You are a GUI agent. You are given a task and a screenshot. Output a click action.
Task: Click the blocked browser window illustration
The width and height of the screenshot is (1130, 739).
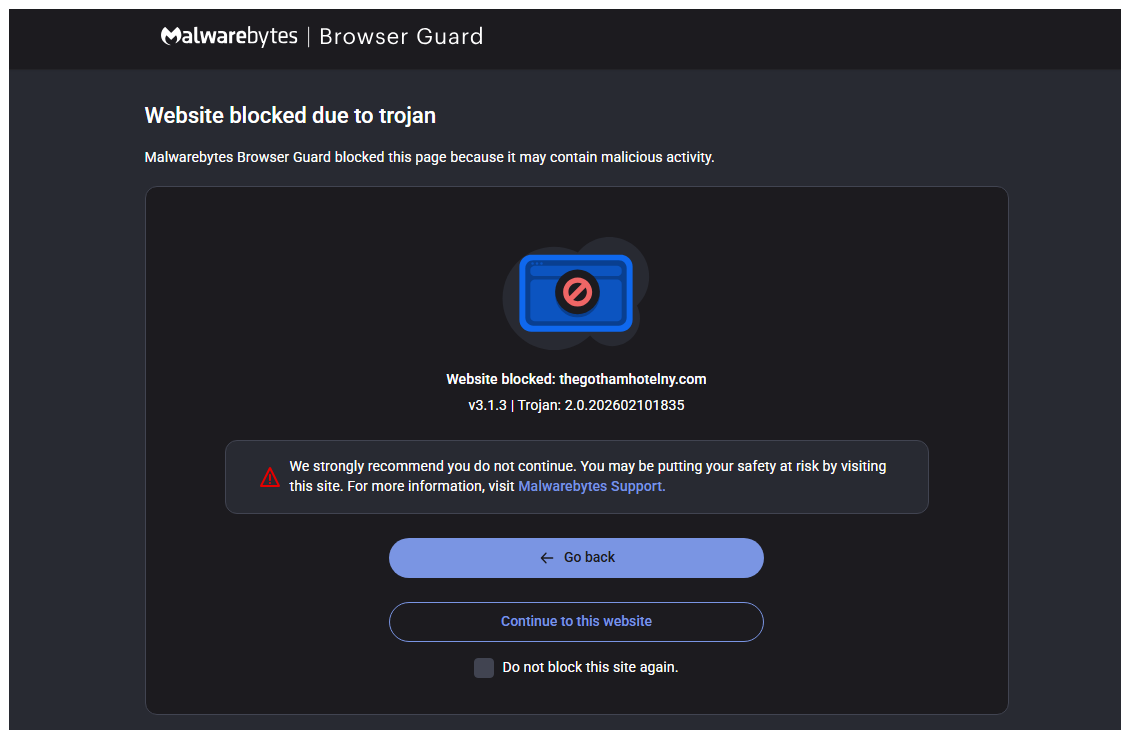pos(576,293)
